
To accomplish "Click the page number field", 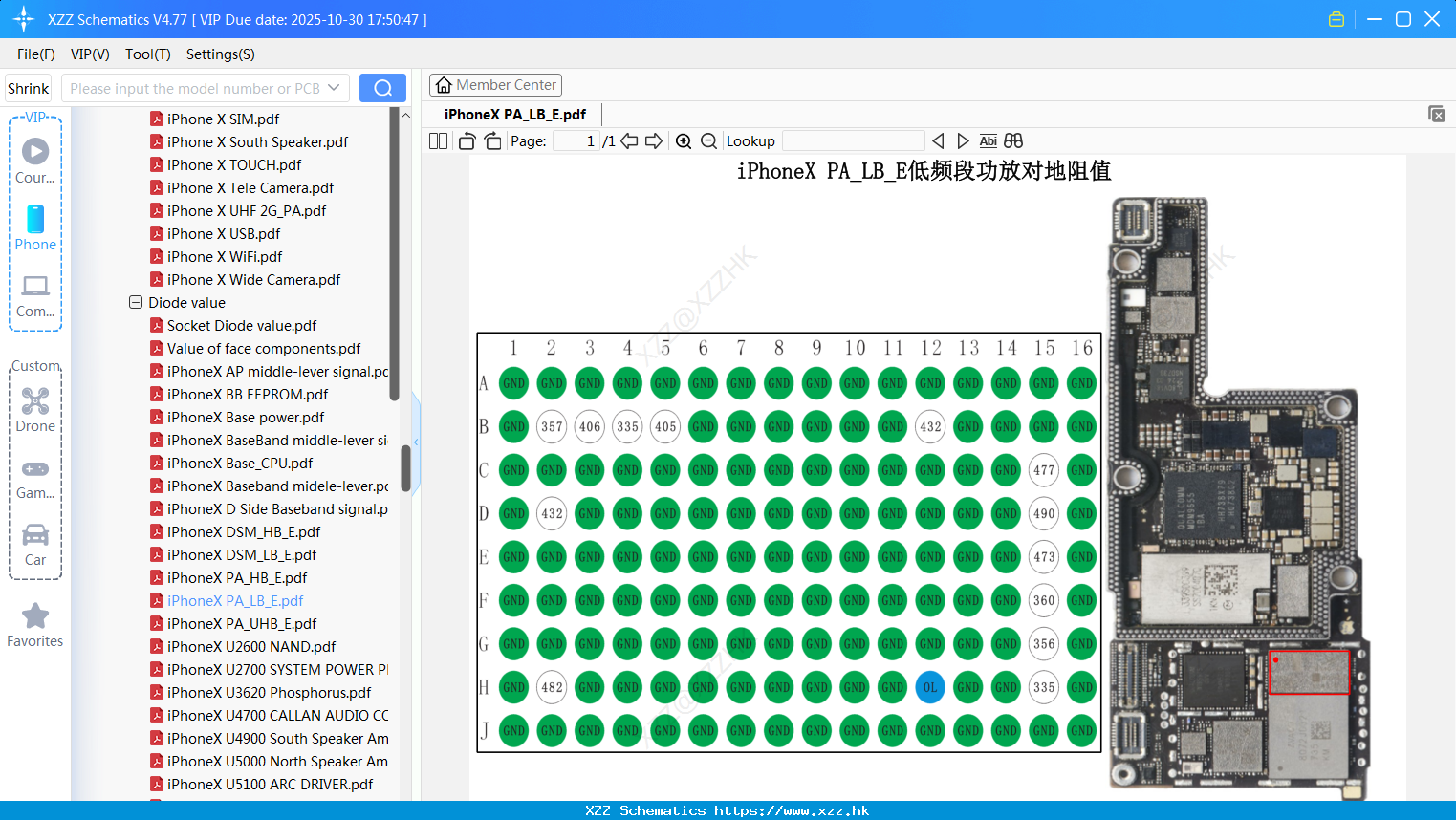I will coord(576,140).
